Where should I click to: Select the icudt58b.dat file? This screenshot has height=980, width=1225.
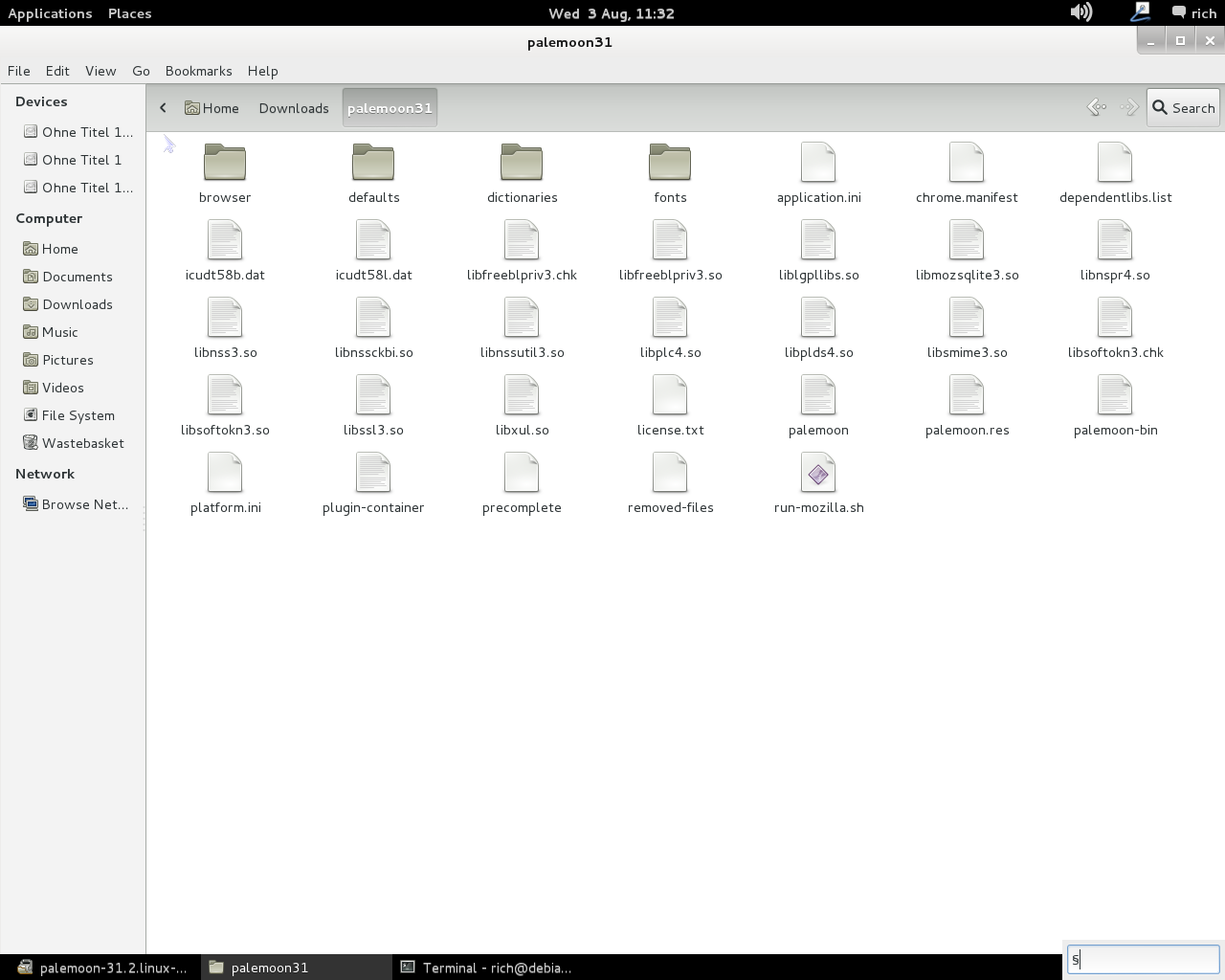pyautogui.click(x=225, y=251)
